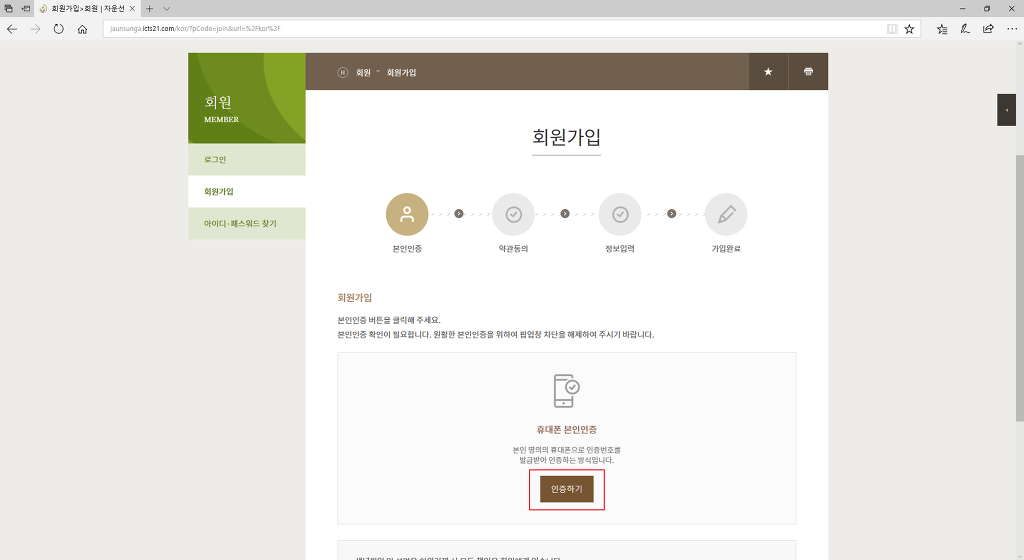The width and height of the screenshot is (1024, 560).
Task: Close the 회원가입 browser tab
Action: click(x=132, y=8)
